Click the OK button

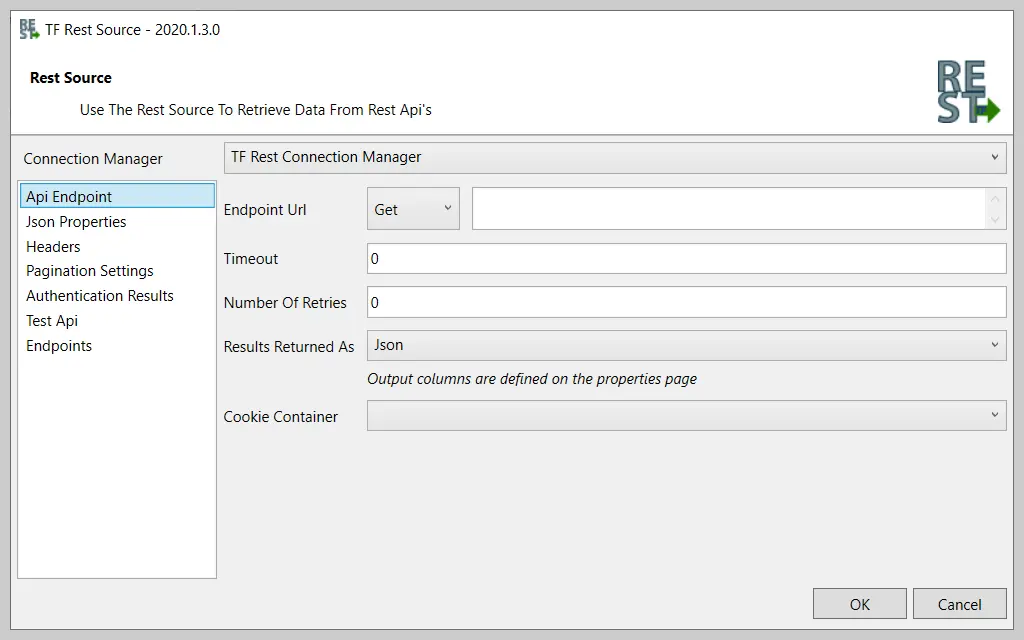click(858, 603)
